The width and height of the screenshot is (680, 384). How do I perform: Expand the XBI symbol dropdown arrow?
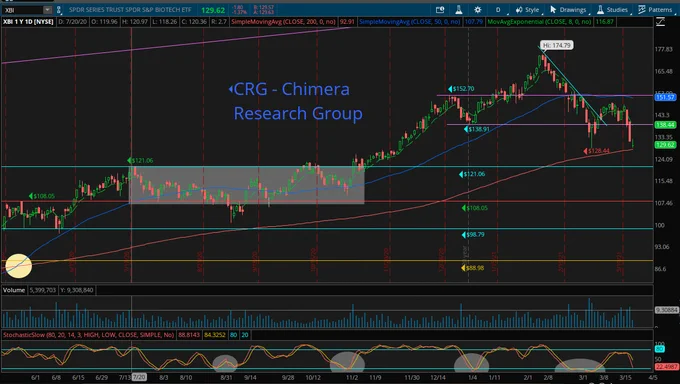point(47,10)
